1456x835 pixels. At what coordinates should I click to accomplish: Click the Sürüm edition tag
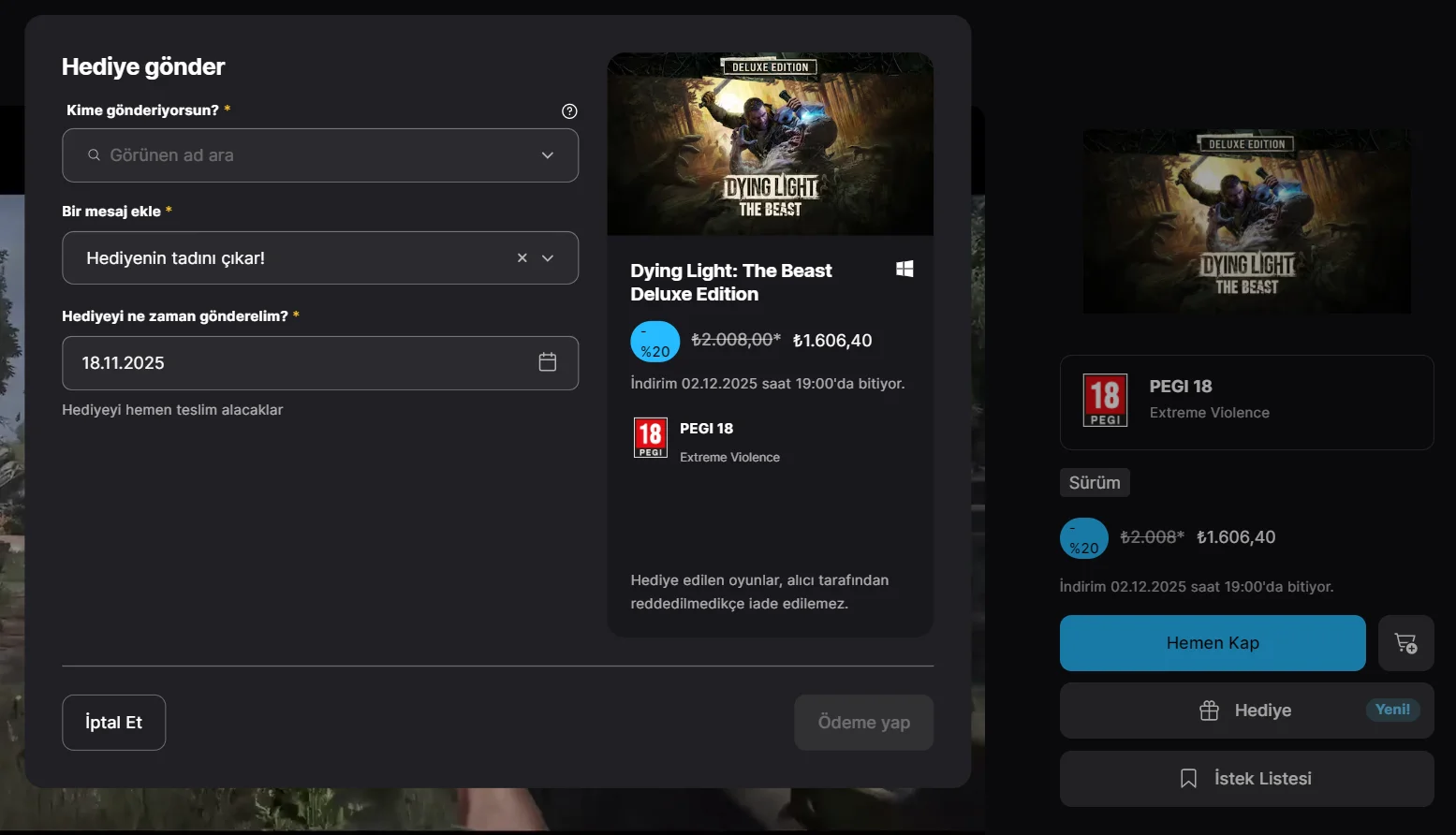[x=1095, y=483]
